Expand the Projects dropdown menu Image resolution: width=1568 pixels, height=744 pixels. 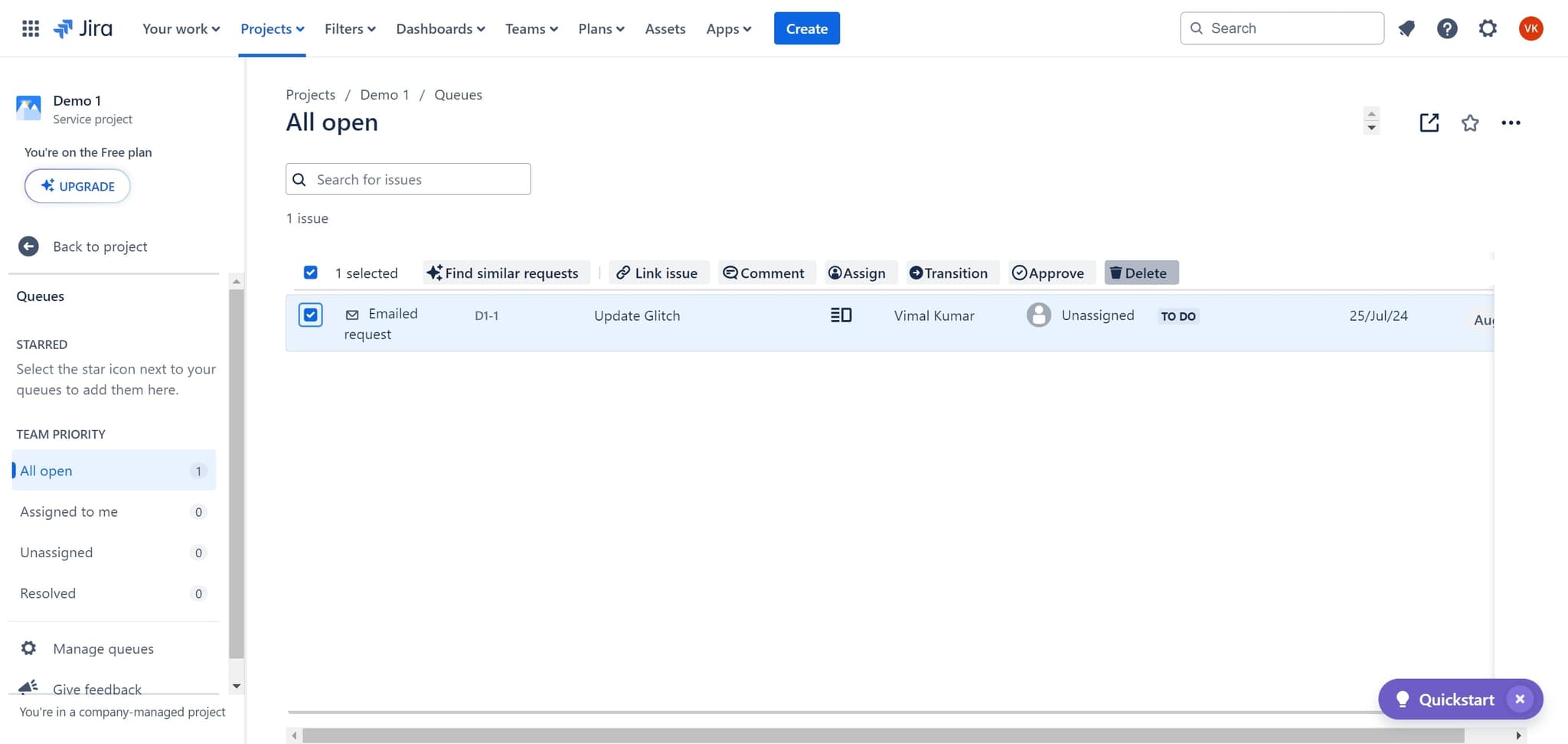tap(272, 29)
